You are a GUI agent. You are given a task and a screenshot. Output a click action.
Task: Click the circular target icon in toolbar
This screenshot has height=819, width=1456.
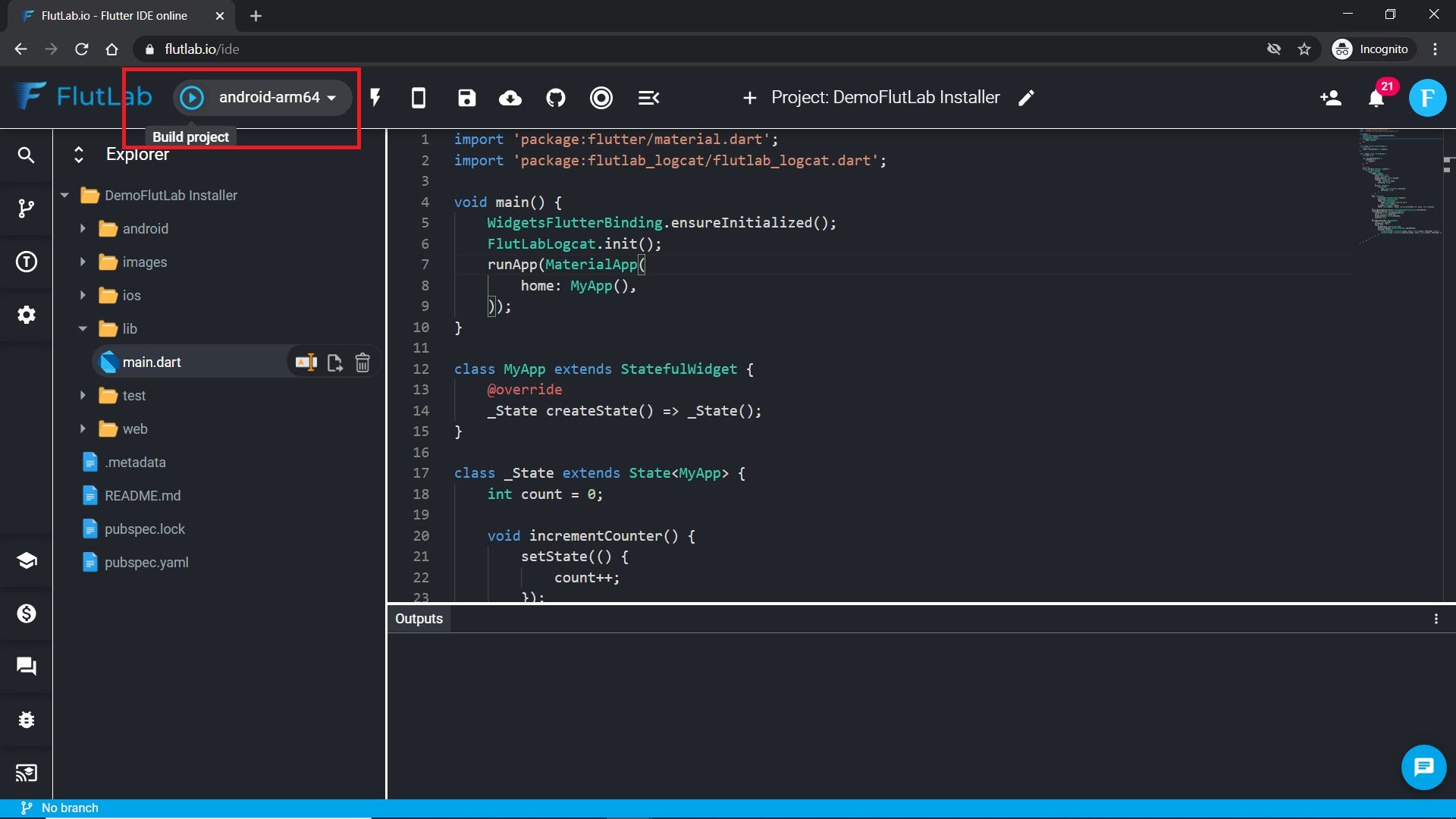pos(601,98)
